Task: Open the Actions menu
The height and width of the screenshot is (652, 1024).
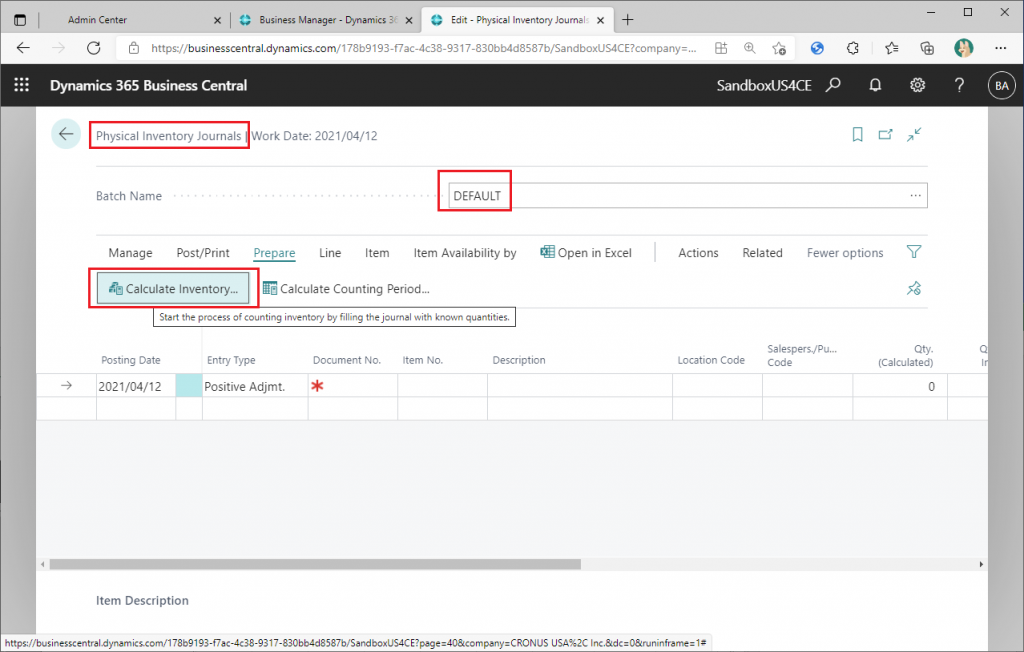Action: click(x=698, y=253)
